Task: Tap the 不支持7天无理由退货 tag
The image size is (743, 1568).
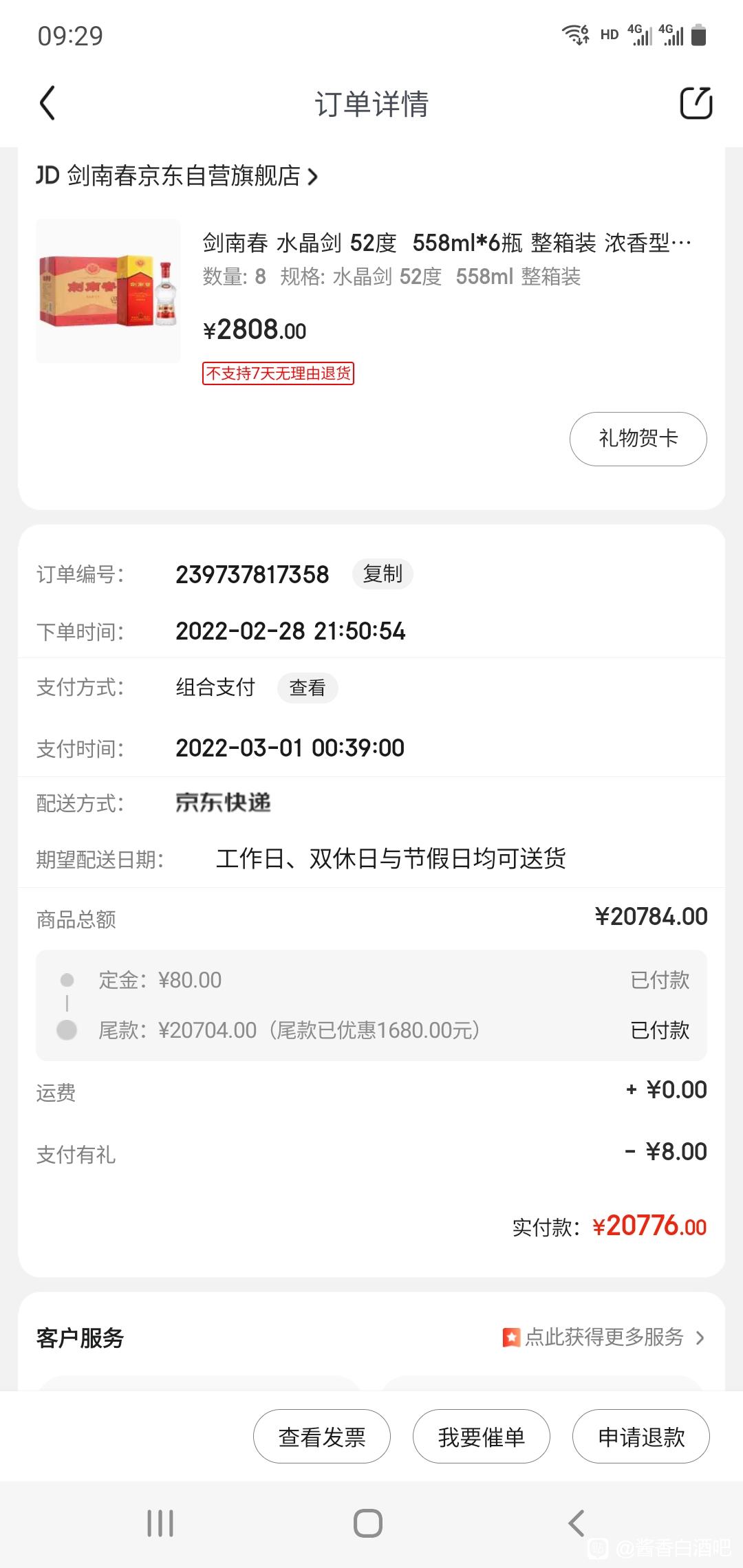Action: coord(278,373)
